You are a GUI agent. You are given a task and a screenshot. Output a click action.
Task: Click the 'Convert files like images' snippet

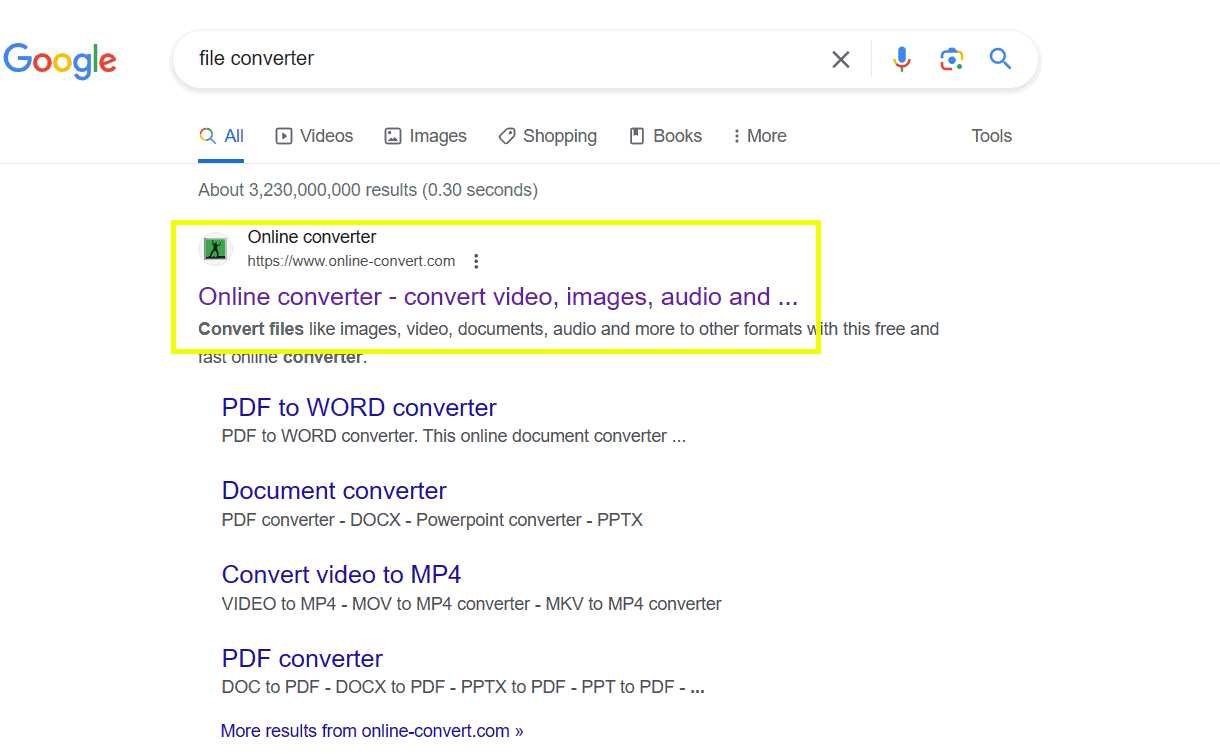(568, 343)
